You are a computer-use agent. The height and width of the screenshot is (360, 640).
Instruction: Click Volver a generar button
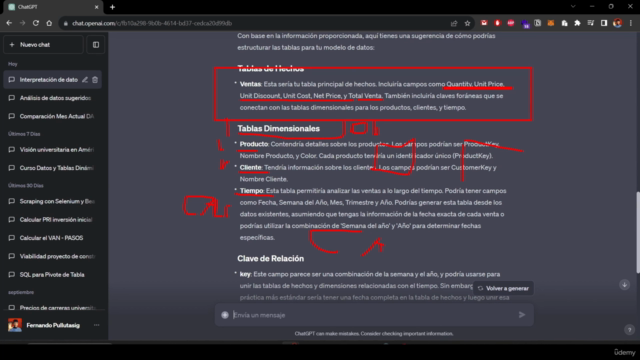(x=503, y=288)
